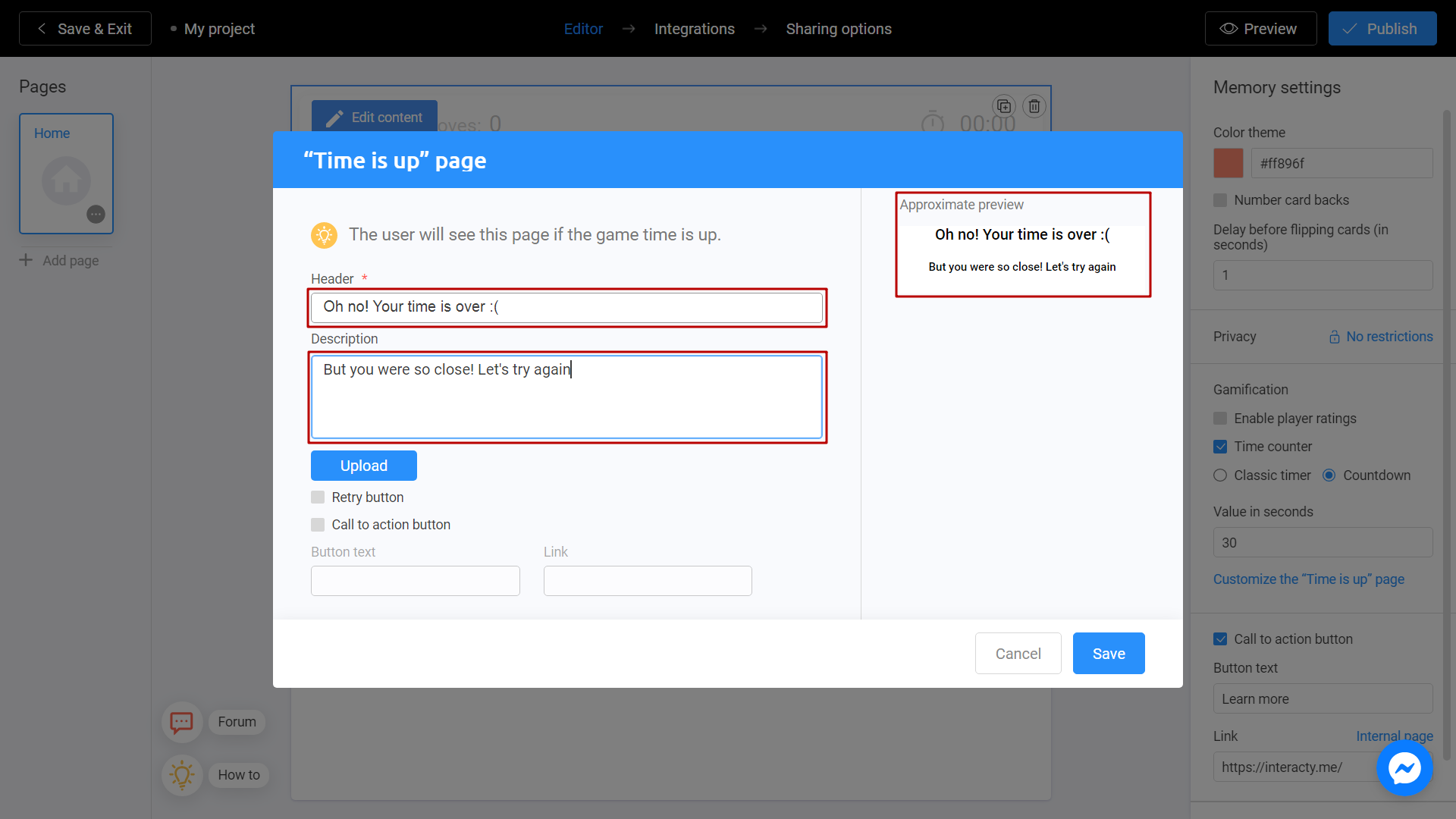The height and width of the screenshot is (819, 1456).
Task: Click the lock icon next to Privacy
Action: pyautogui.click(x=1335, y=336)
